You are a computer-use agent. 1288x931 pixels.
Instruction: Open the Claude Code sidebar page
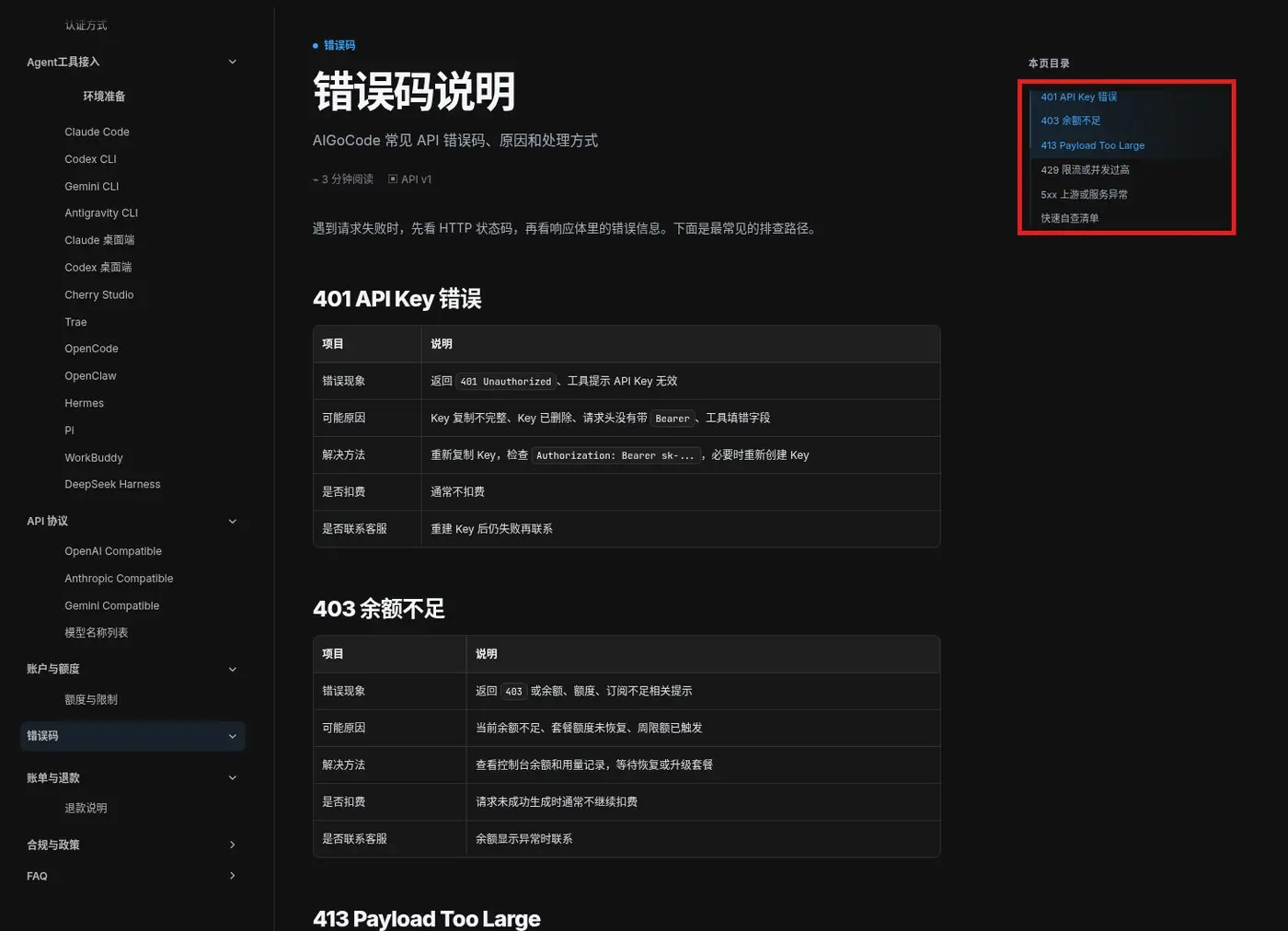(97, 132)
